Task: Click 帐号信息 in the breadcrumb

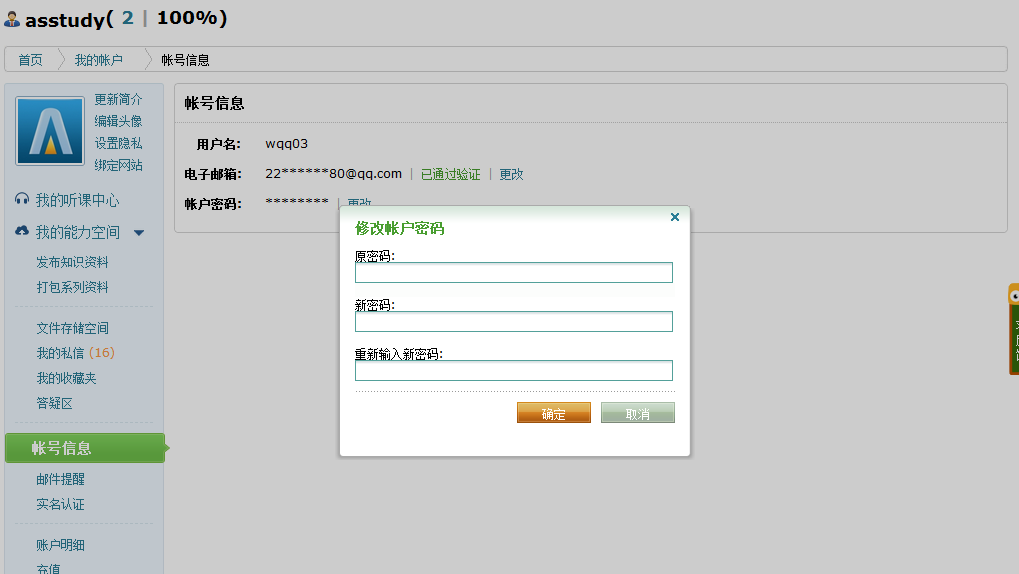Action: (x=185, y=60)
